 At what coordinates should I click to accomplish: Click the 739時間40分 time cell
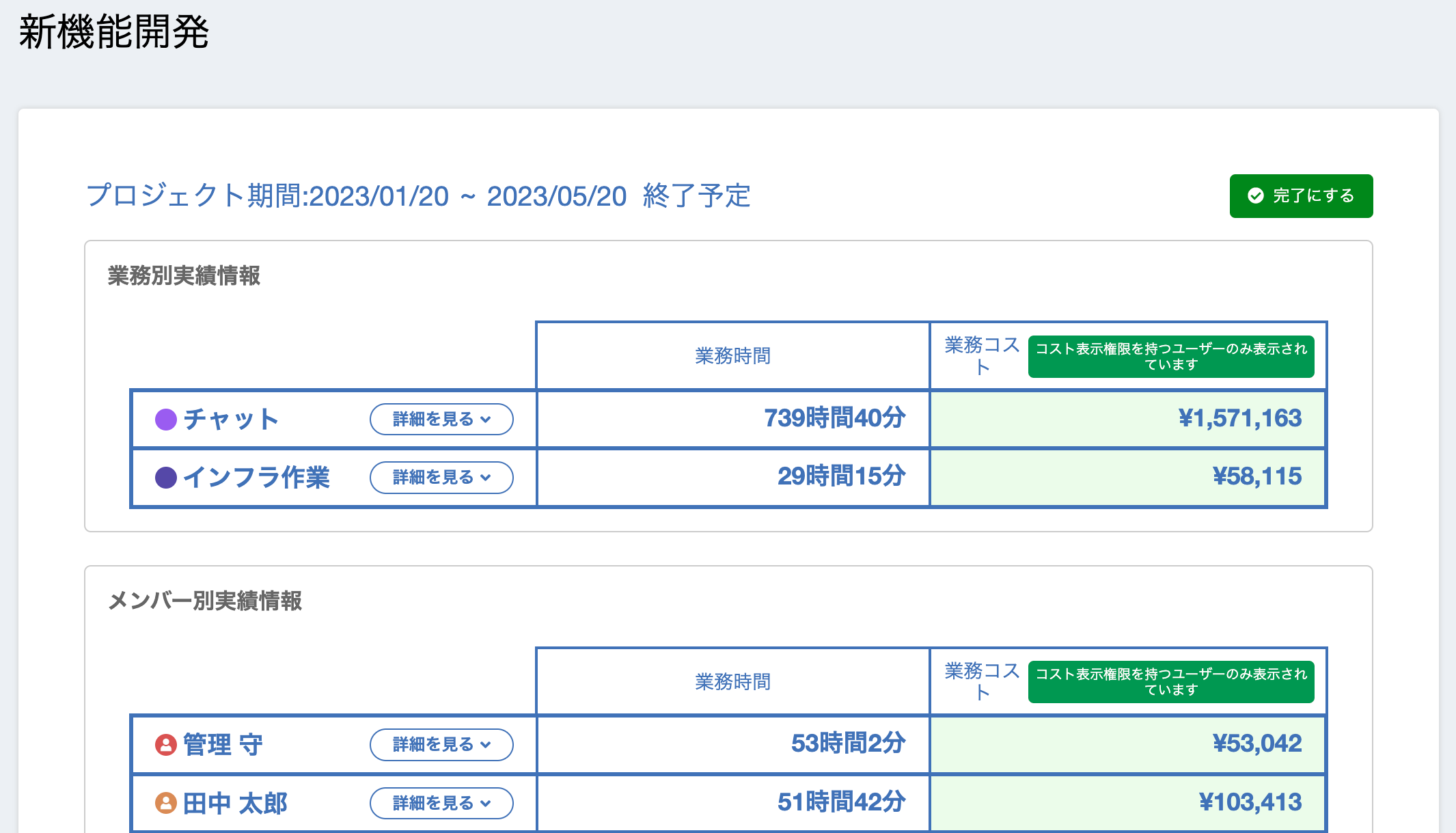tap(834, 418)
